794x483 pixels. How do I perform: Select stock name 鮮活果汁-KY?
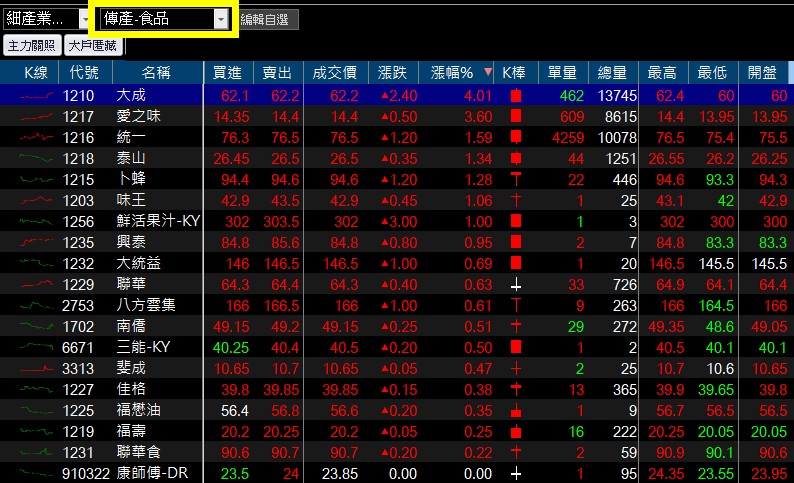[x=158, y=221]
